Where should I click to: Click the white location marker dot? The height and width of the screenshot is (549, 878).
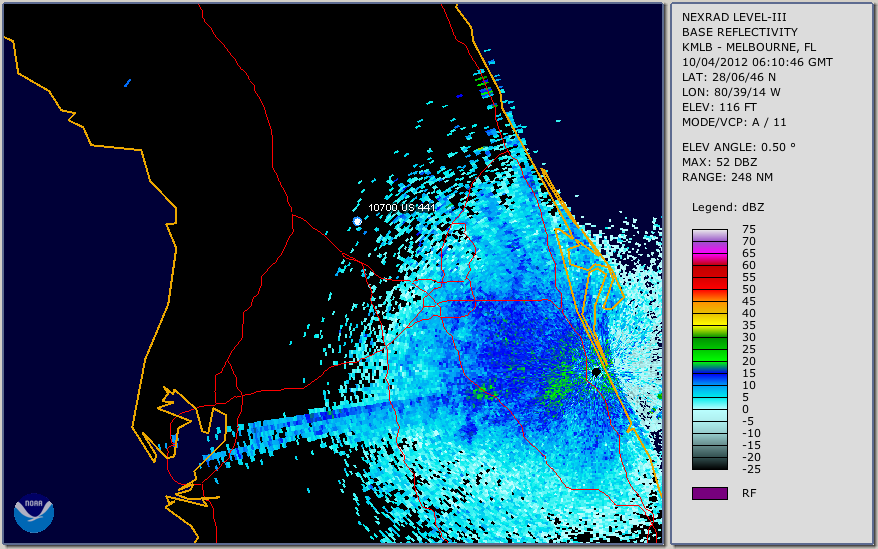[x=357, y=221]
